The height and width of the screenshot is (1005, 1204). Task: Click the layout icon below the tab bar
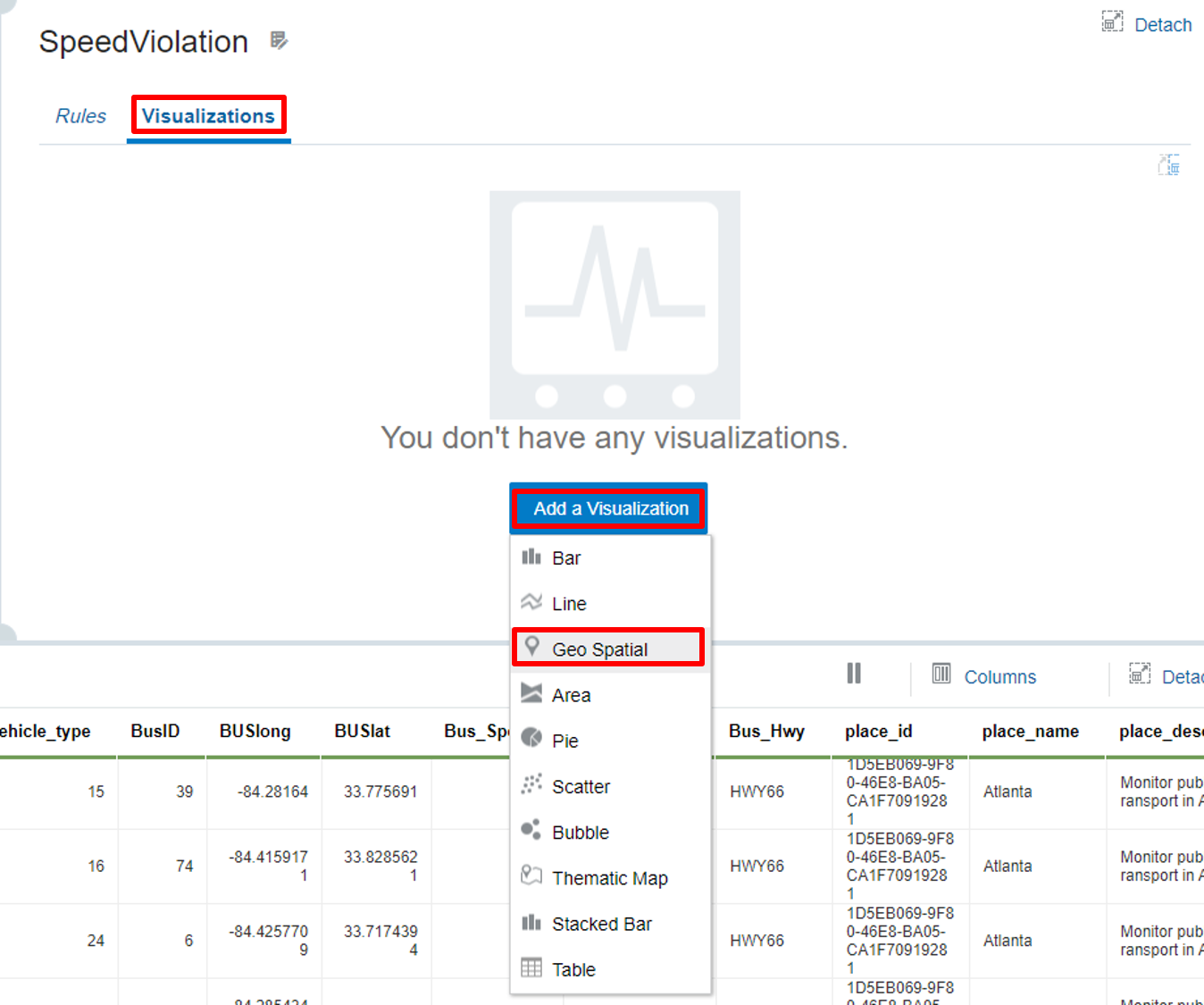(1168, 165)
